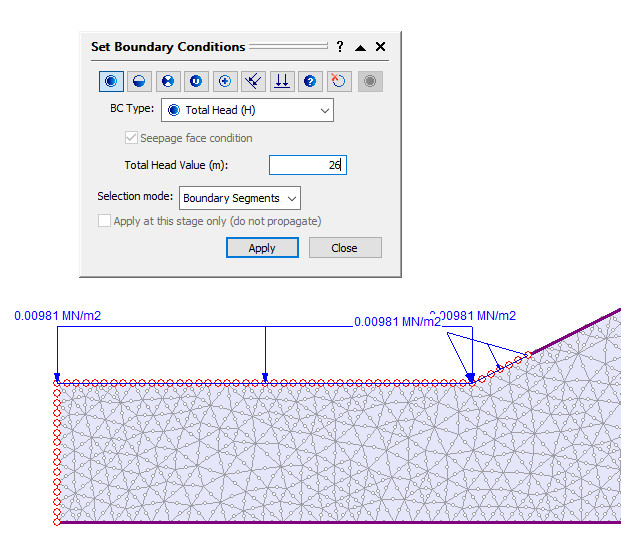
Task: Collapse the dialog using the roll-up arrow
Action: [360, 47]
